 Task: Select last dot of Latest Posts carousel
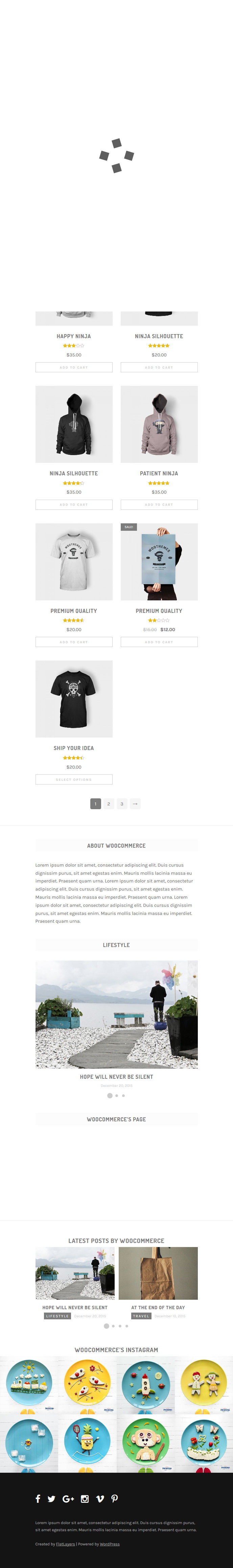pyautogui.click(x=127, y=1326)
